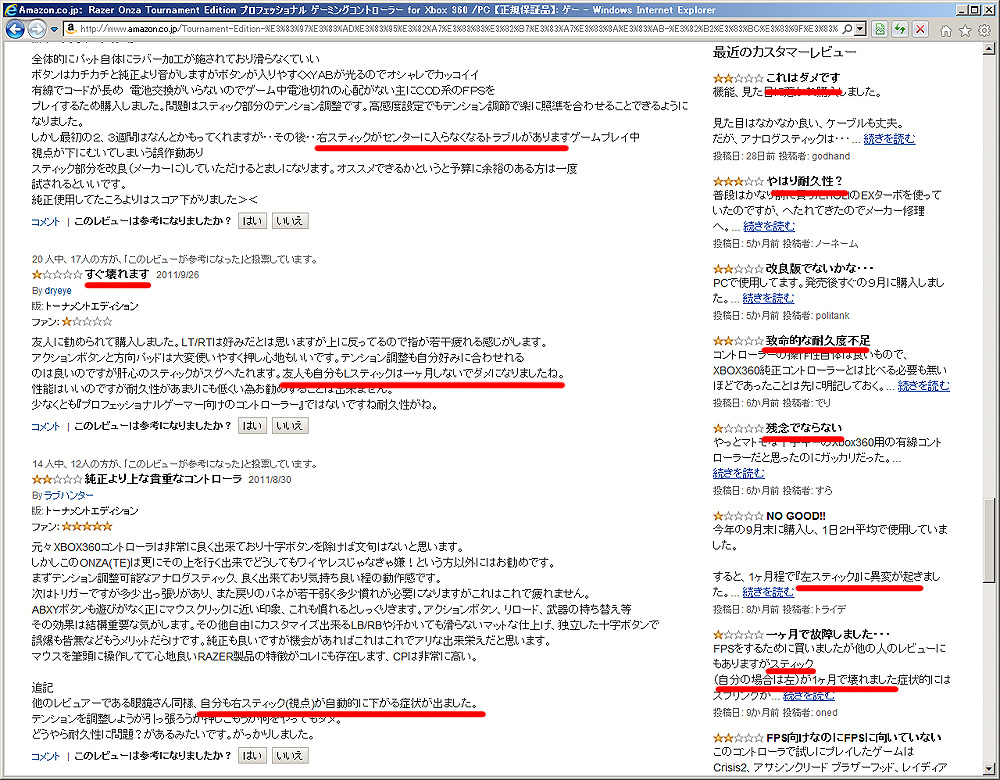Viewport: 1000px width, 780px height.
Task: Open the recent pages dropdown arrow
Action: [54, 29]
